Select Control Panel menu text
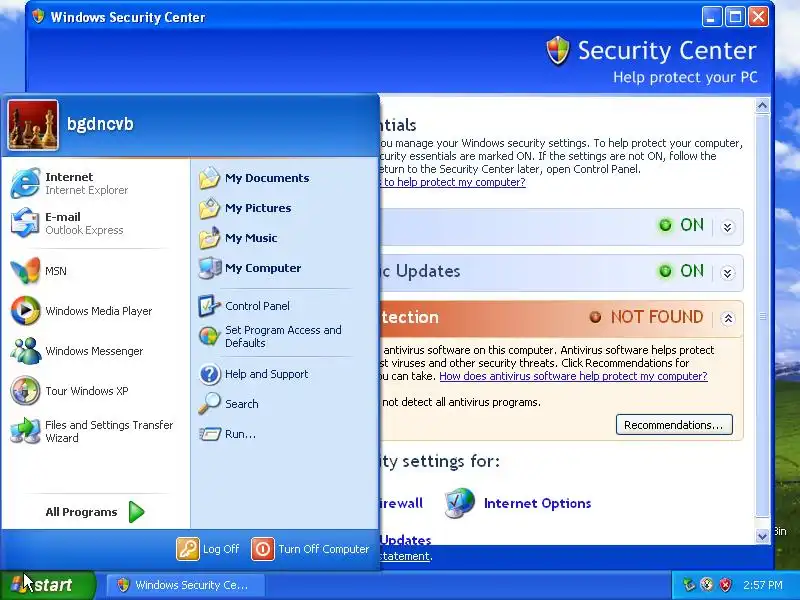This screenshot has height=600, width=800. click(257, 306)
